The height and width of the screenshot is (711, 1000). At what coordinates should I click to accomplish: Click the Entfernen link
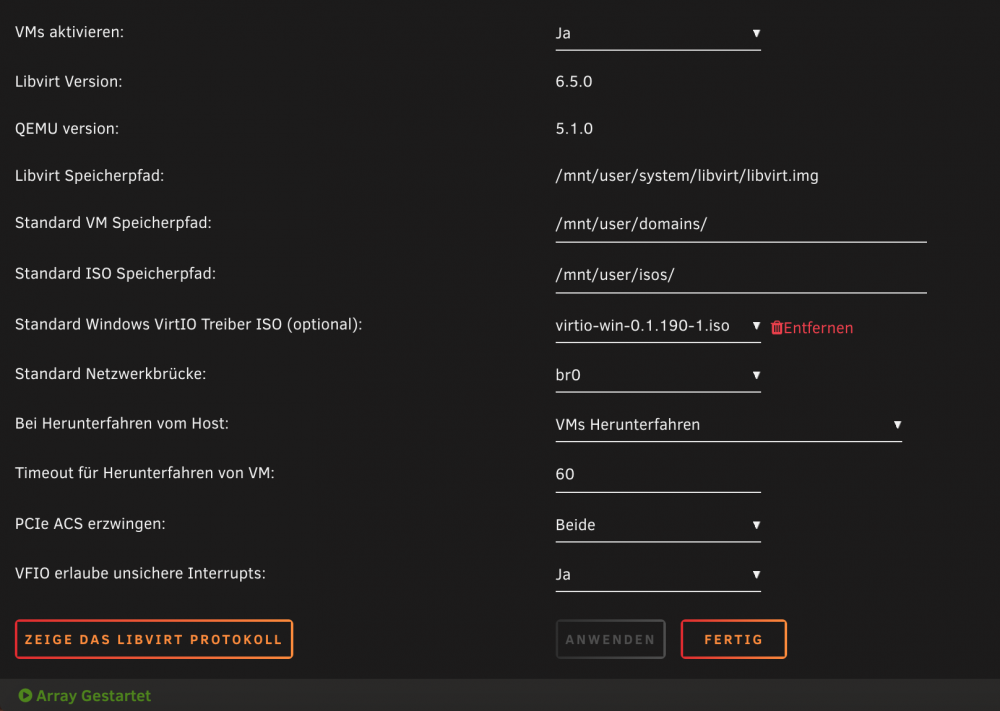click(x=818, y=328)
